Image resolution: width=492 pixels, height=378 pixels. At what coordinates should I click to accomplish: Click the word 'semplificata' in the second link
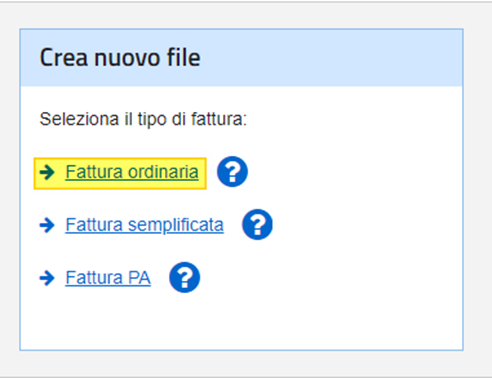click(176, 225)
